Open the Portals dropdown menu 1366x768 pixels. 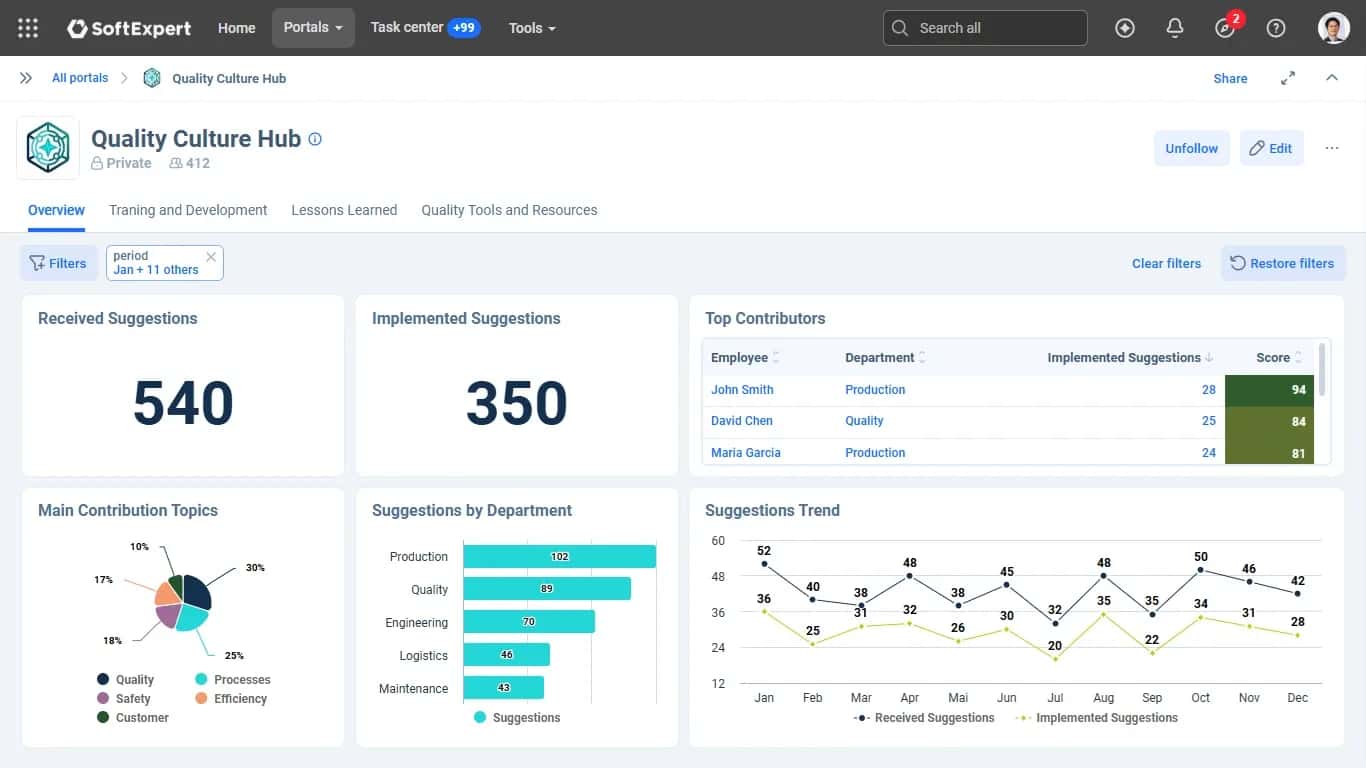[x=313, y=28]
